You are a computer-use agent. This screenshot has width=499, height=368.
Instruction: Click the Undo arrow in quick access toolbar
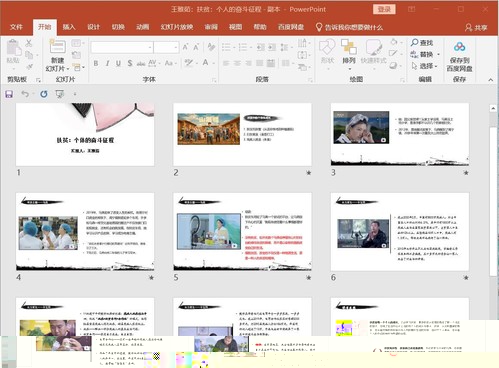click(25, 94)
